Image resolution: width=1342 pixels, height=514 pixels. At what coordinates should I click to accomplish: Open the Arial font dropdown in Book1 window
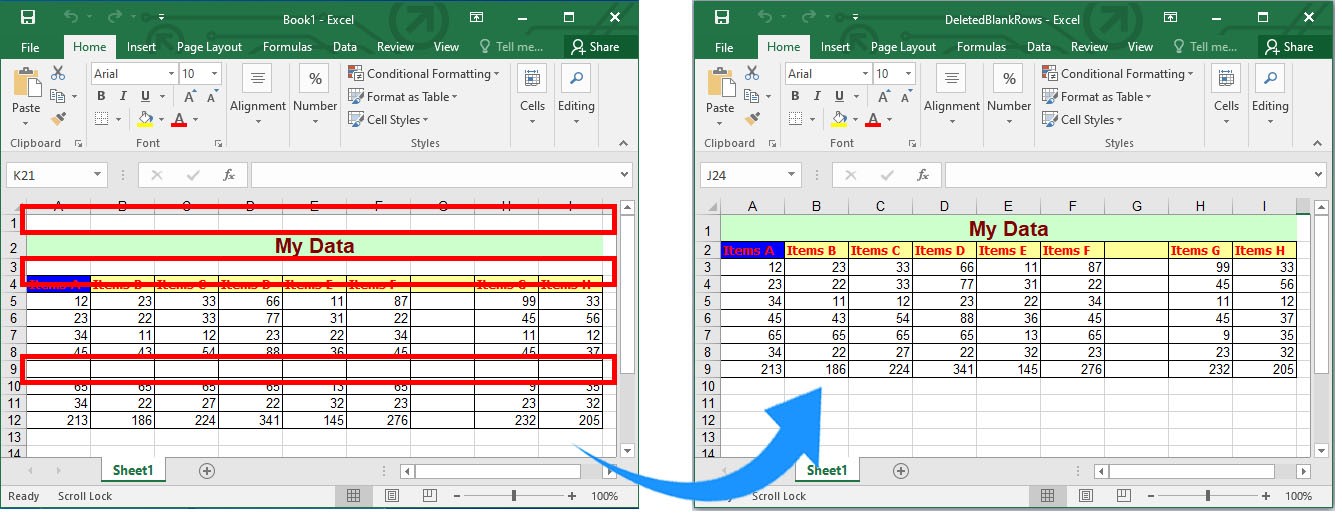(x=167, y=74)
